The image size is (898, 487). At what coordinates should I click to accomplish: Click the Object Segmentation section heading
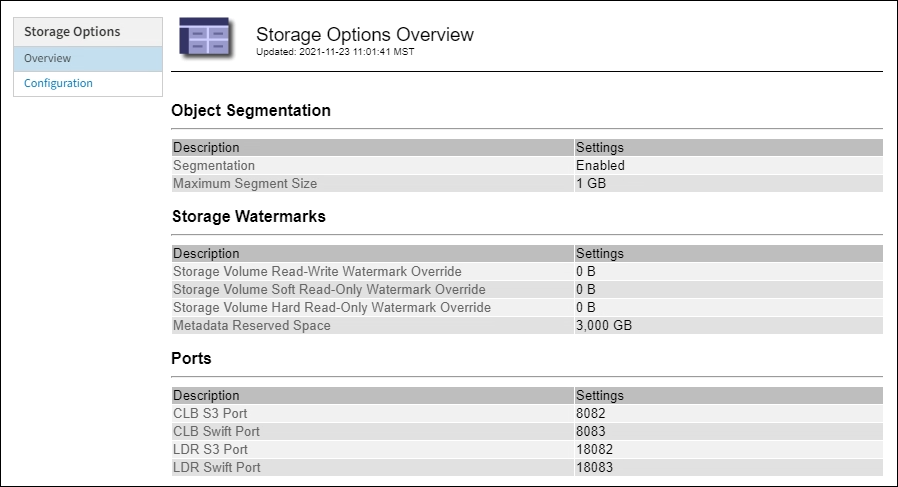coord(251,111)
